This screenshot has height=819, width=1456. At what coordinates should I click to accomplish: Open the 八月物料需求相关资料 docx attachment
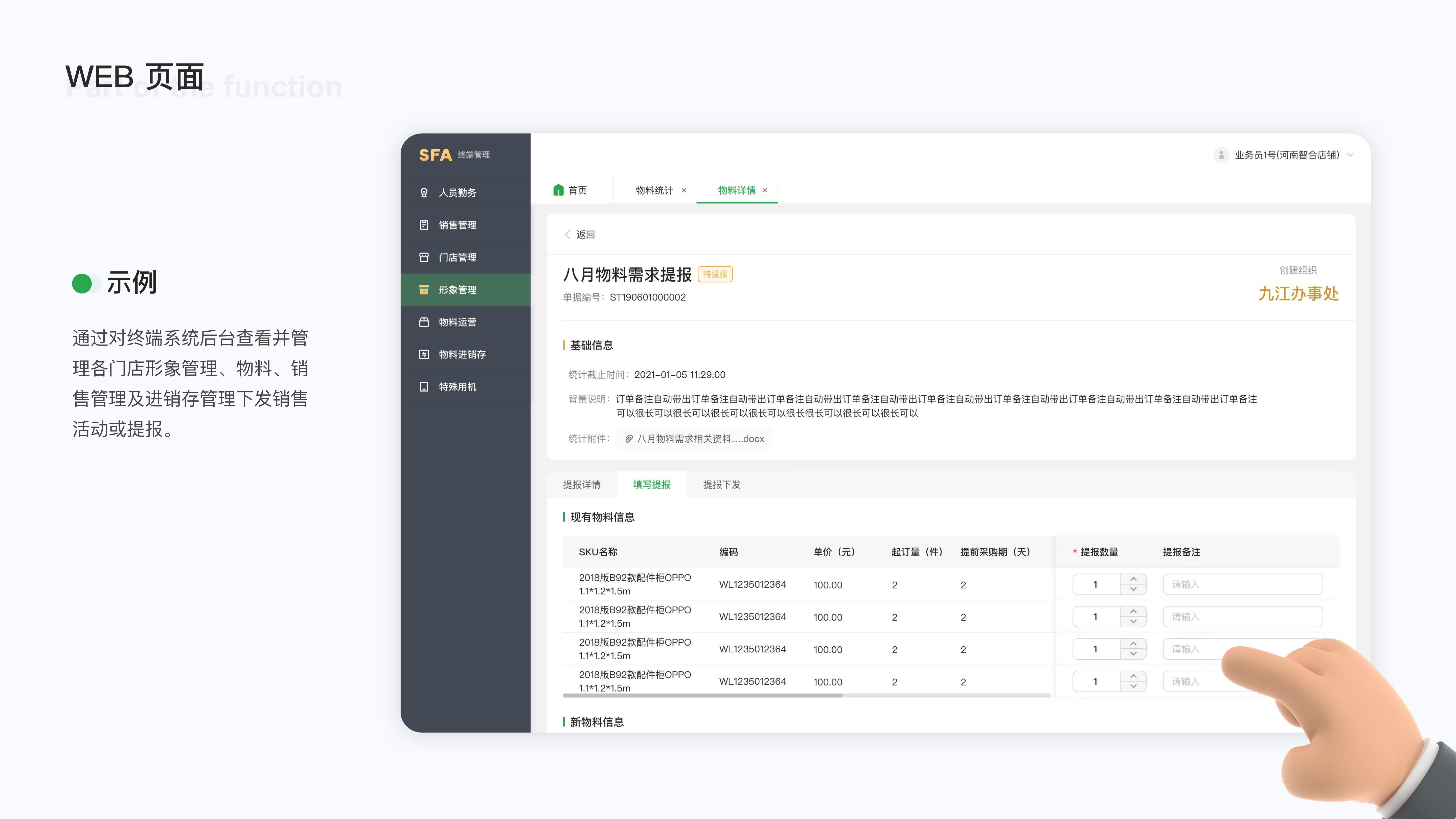click(x=694, y=439)
